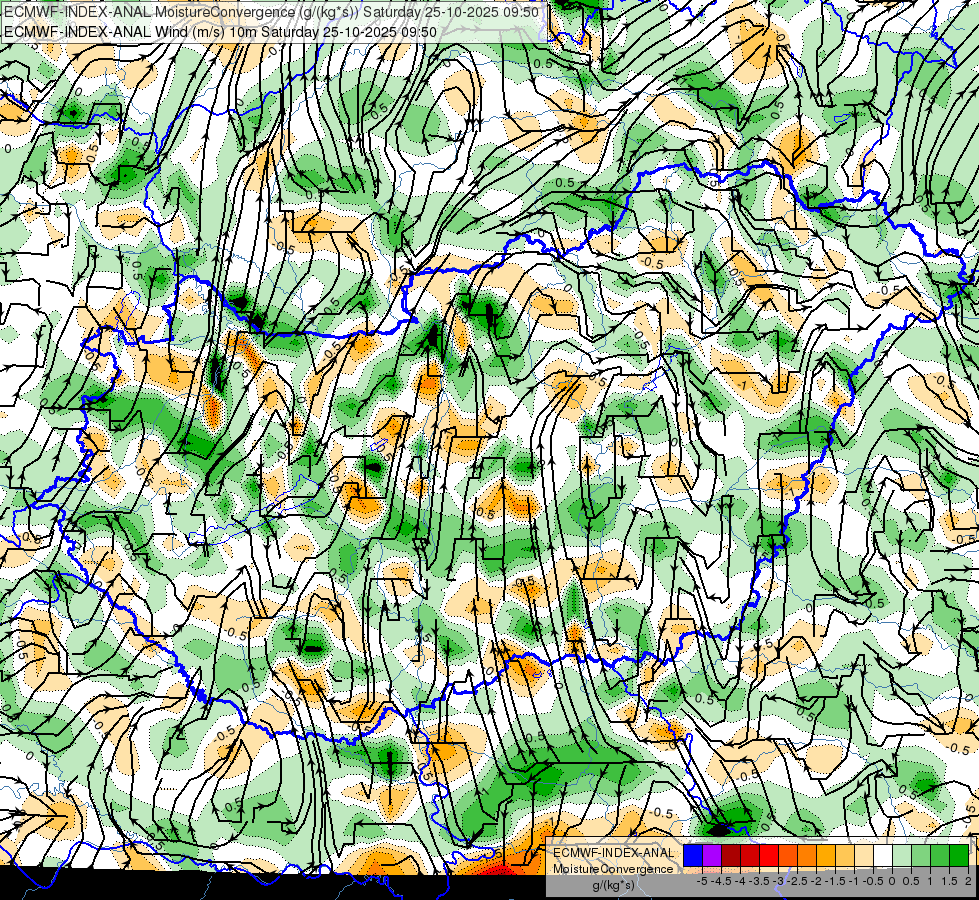Click the -5 value on the legend scale
This screenshot has height=900, width=979.
click(x=702, y=881)
